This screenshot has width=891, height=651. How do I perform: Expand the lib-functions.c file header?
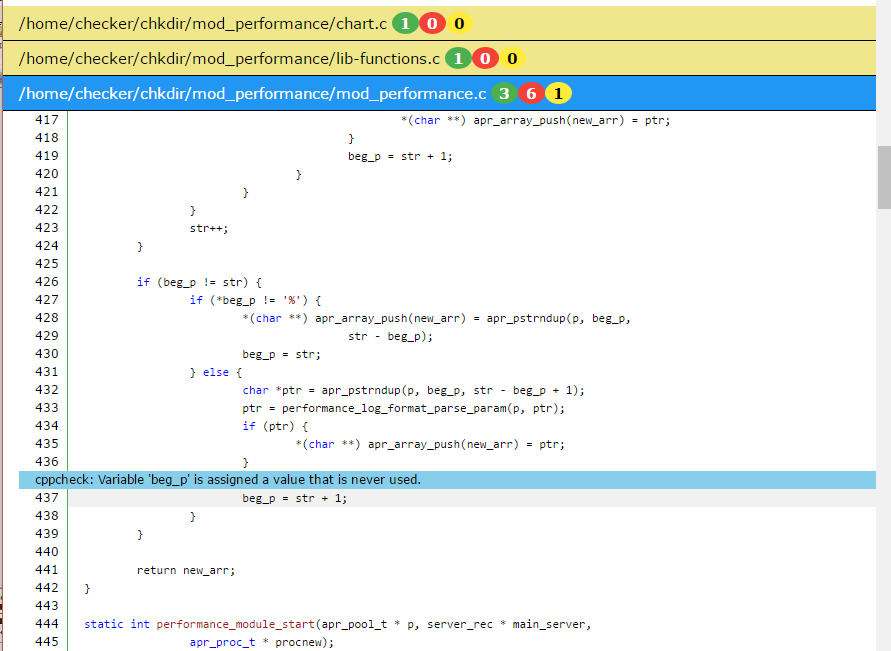pos(439,59)
